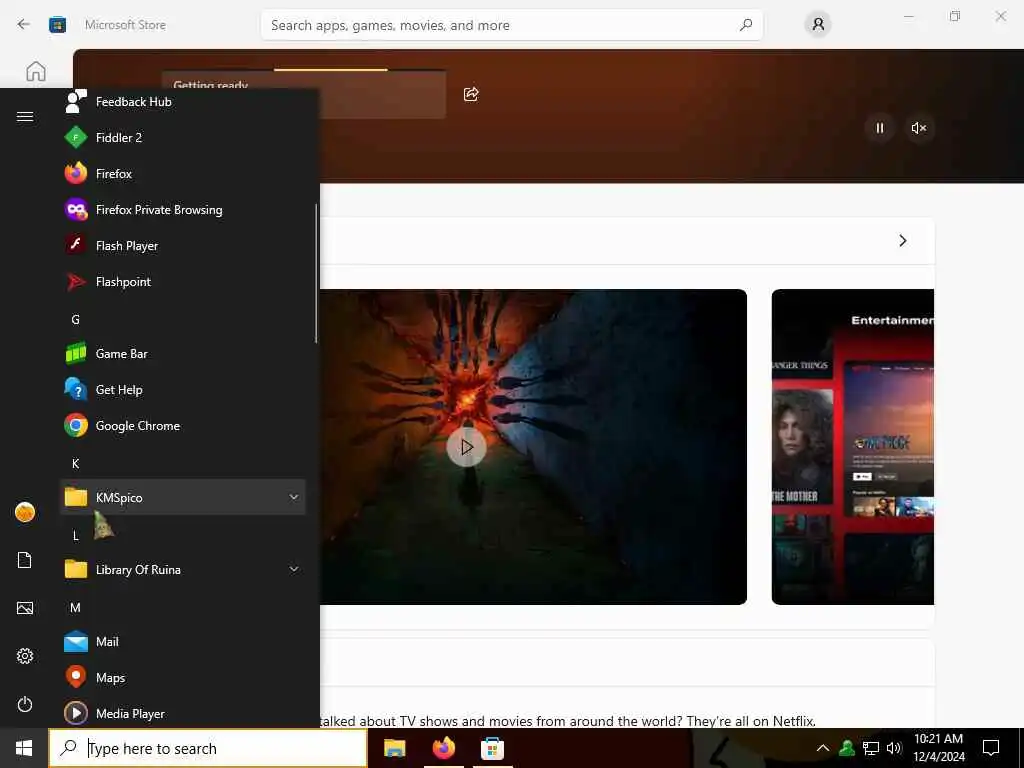Pause the hero trailer video
Image resolution: width=1024 pixels, height=768 pixels.
(x=880, y=128)
